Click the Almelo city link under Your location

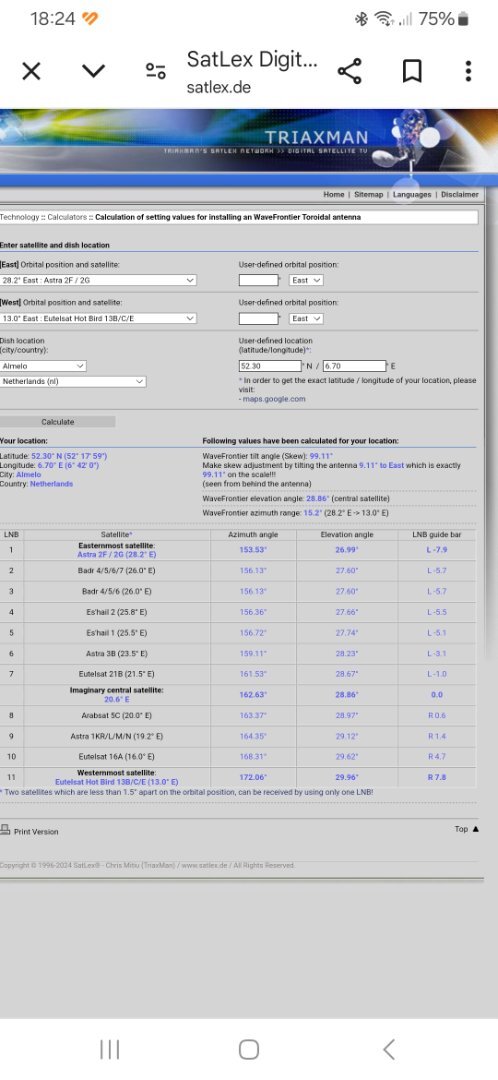pyautogui.click(x=28, y=475)
